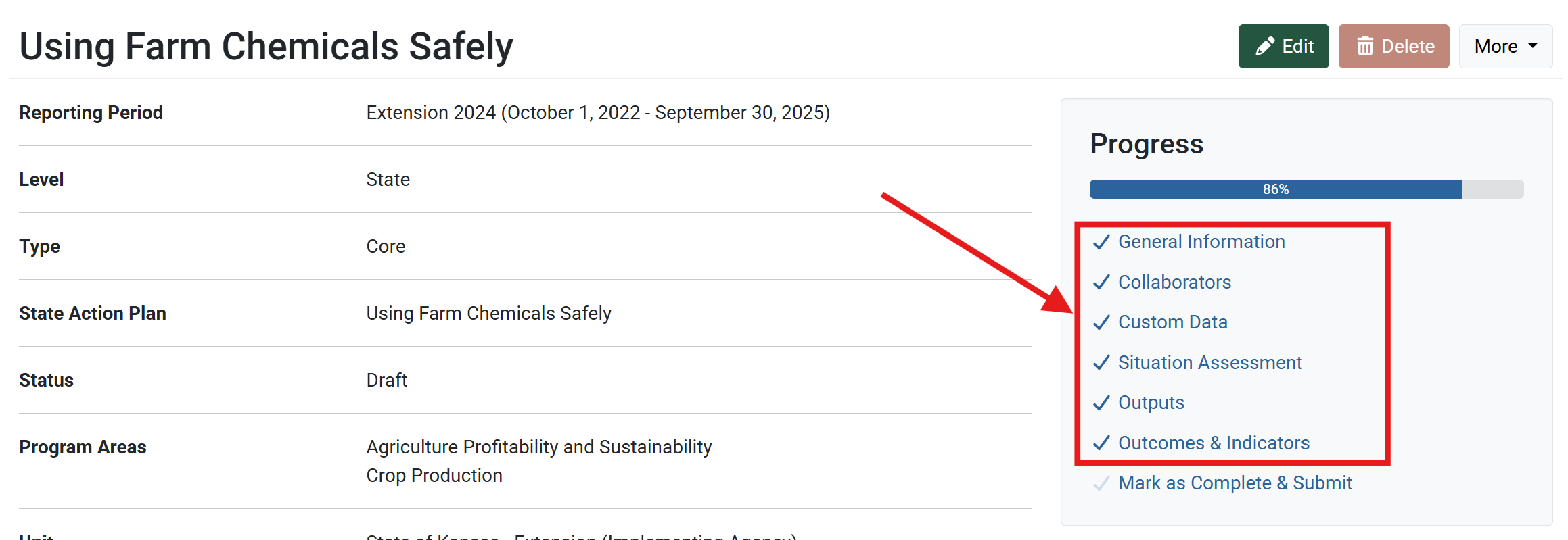
Task: Open the More dropdown menu
Action: [x=1504, y=47]
